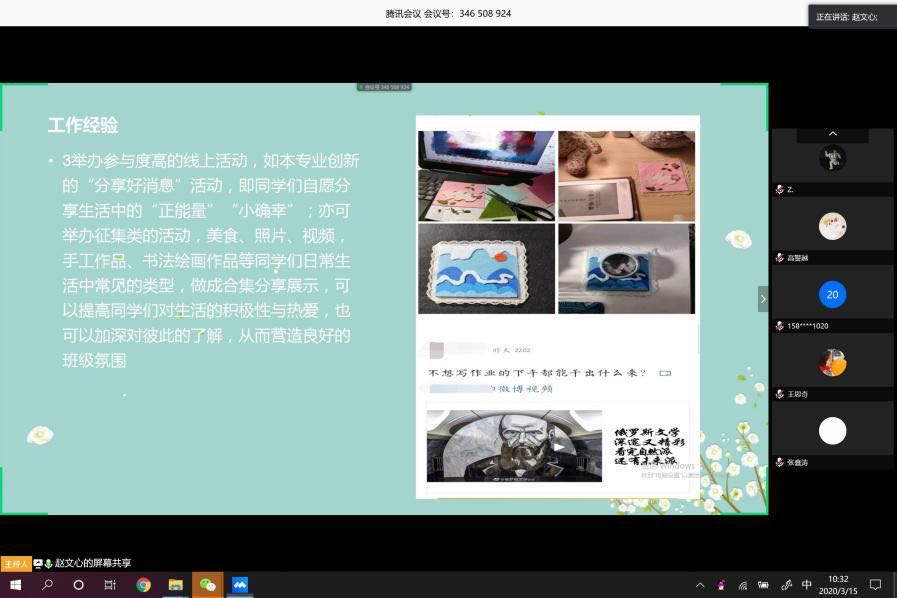Show hidden system tray icons
The image size is (897, 598).
tap(698, 585)
